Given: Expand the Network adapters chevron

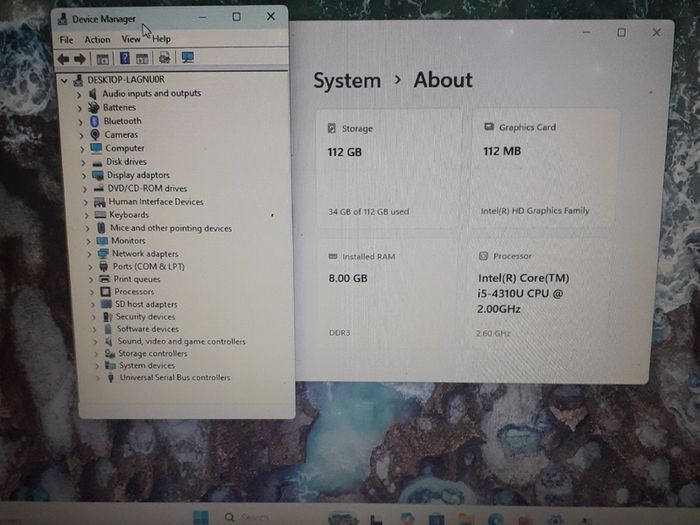Looking at the screenshot, I should (x=89, y=254).
